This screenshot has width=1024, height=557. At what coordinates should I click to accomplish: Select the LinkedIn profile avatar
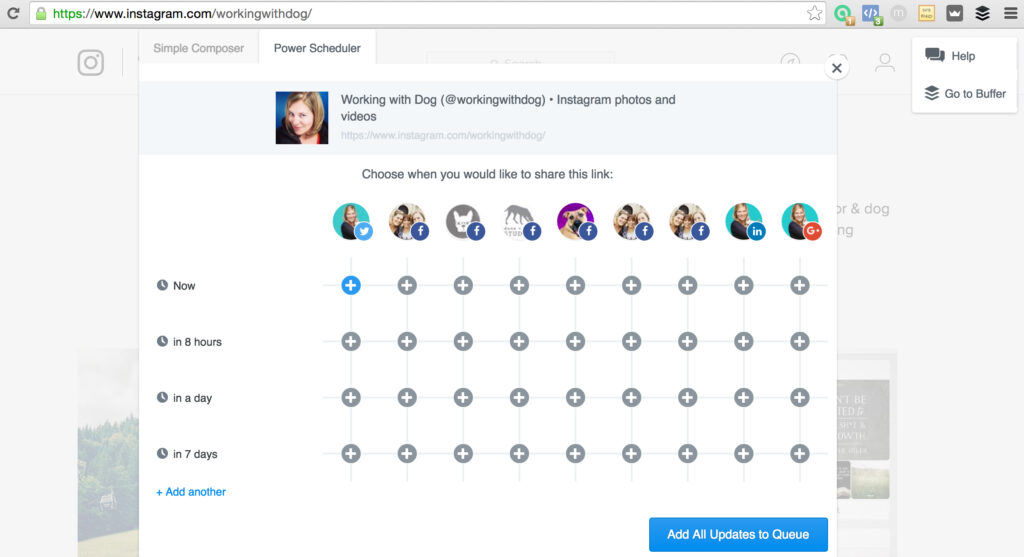(744, 221)
